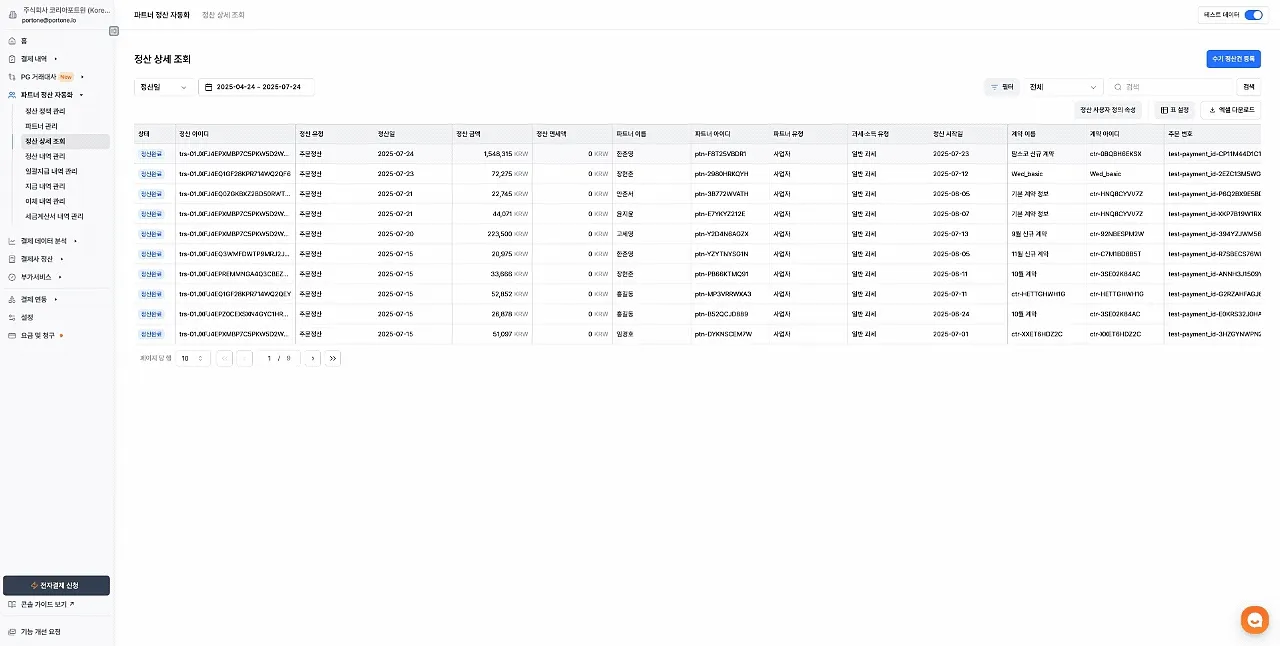Image resolution: width=1280 pixels, height=646 pixels.
Task: Change the rows per page selector
Action: tap(192, 358)
